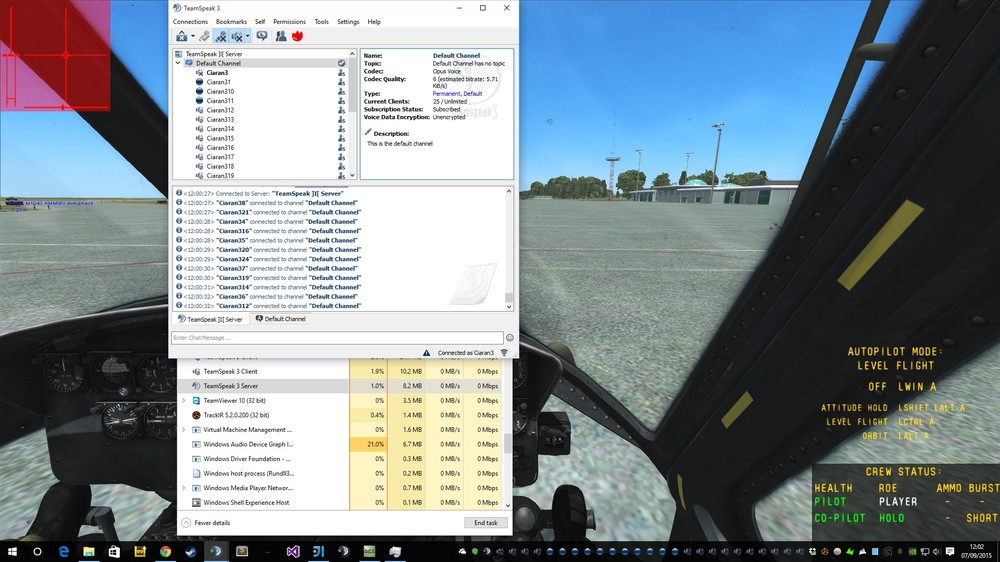Open the Help menu
Screen dimensions: 1000x562
click(374, 22)
